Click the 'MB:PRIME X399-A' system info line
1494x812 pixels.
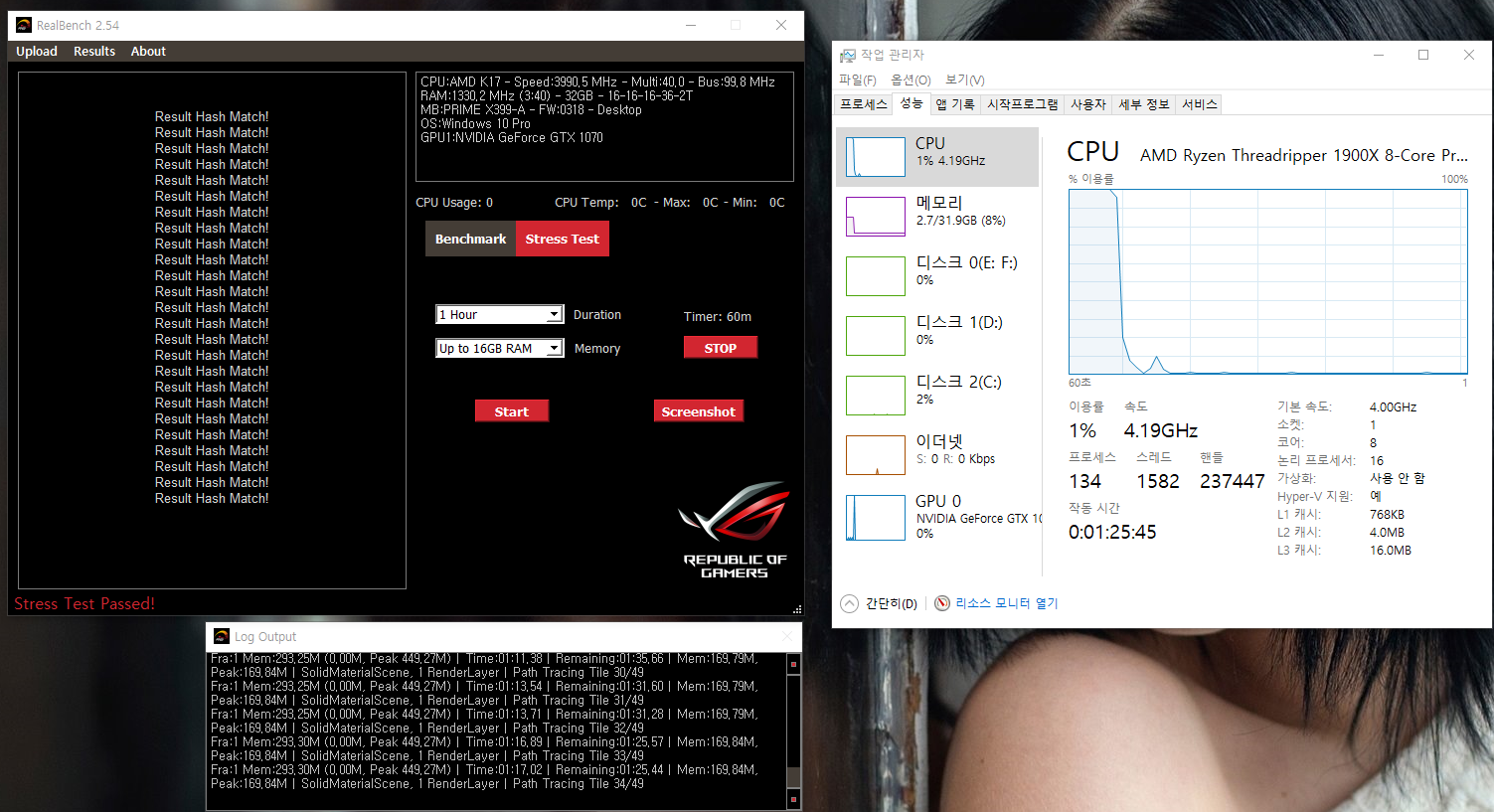(x=531, y=109)
